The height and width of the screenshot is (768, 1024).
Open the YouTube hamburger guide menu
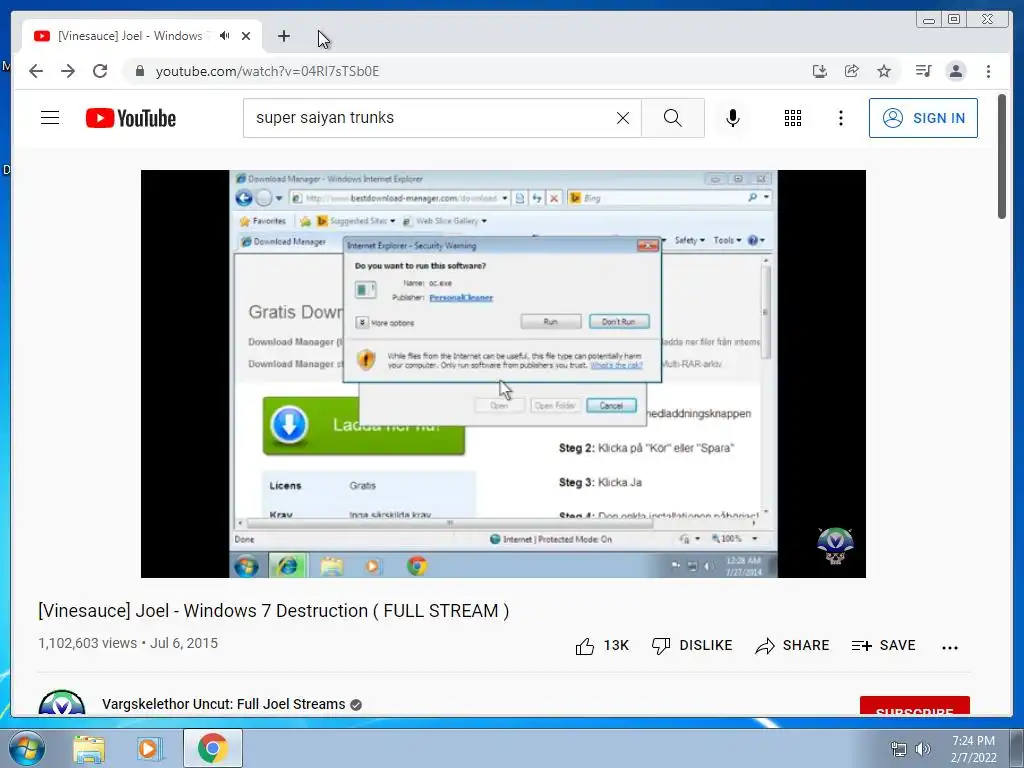pos(50,118)
